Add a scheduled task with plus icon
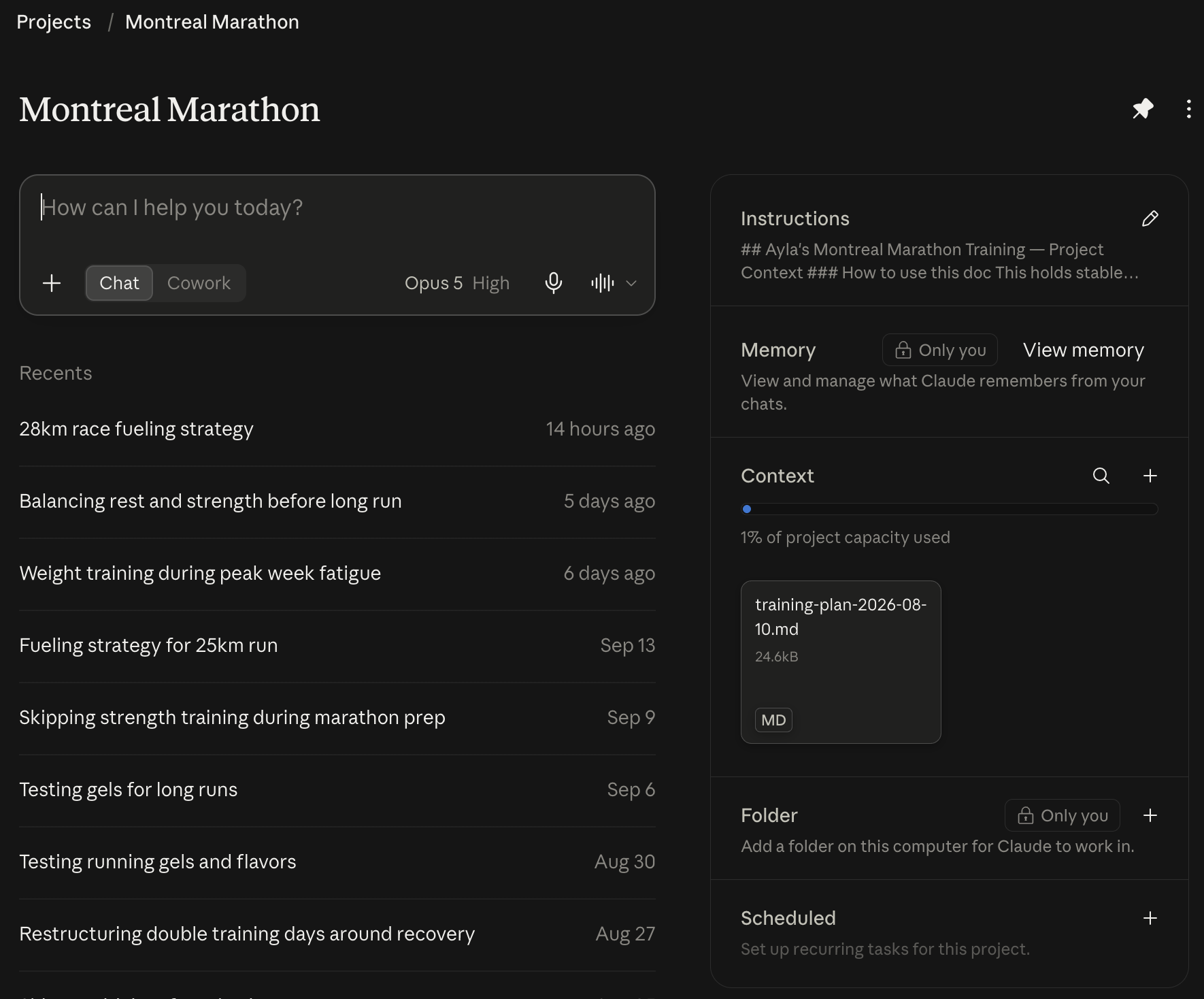Image resolution: width=1204 pixels, height=999 pixels. [x=1150, y=918]
